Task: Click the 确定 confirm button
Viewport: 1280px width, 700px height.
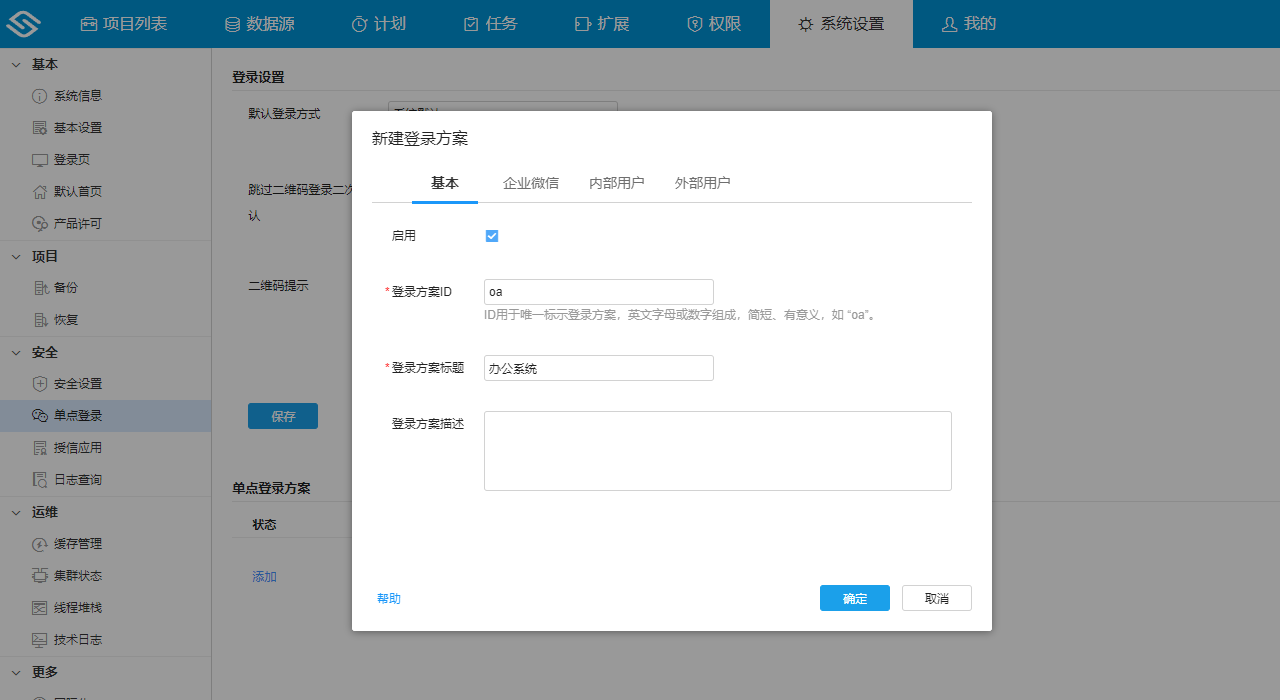Action: [854, 597]
